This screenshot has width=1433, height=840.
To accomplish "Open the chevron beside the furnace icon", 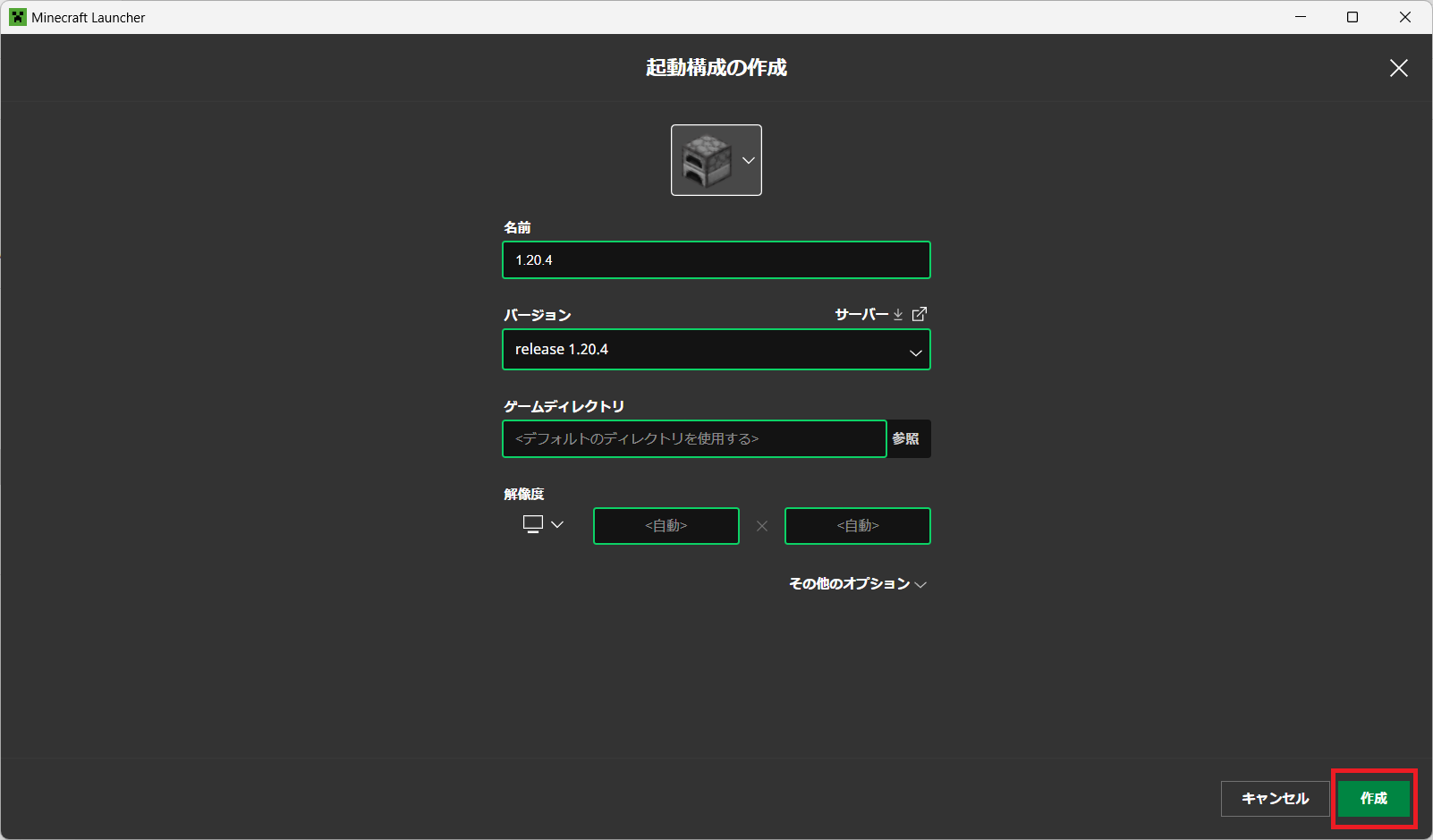I will coord(749,161).
